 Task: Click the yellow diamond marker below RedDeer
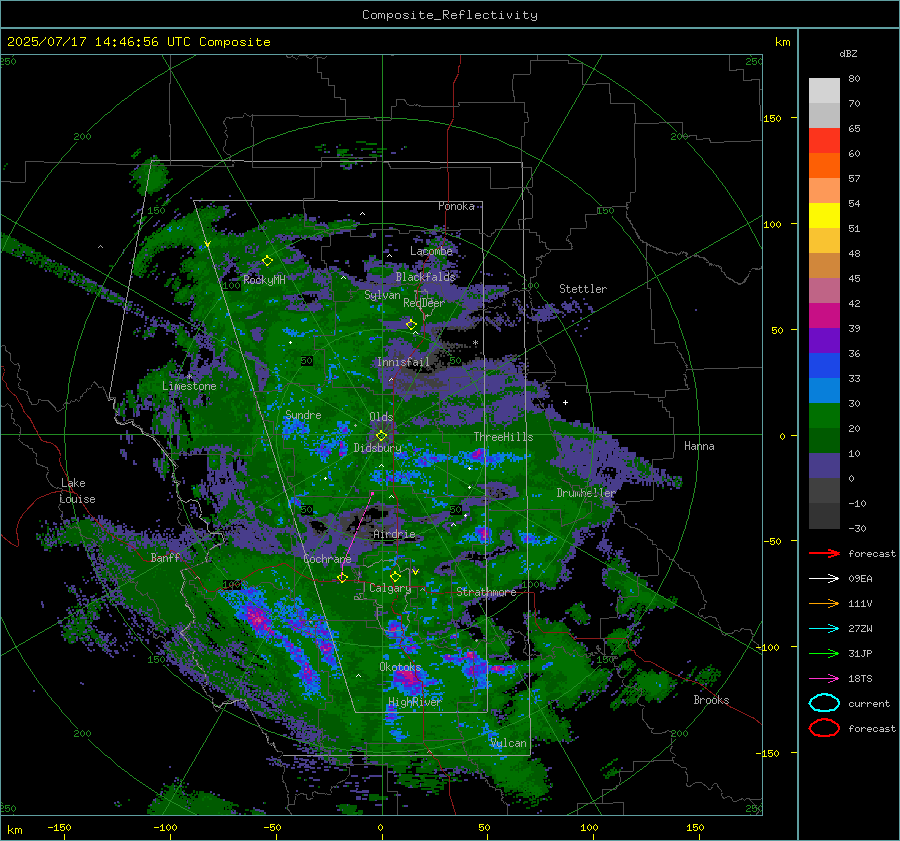click(x=411, y=325)
